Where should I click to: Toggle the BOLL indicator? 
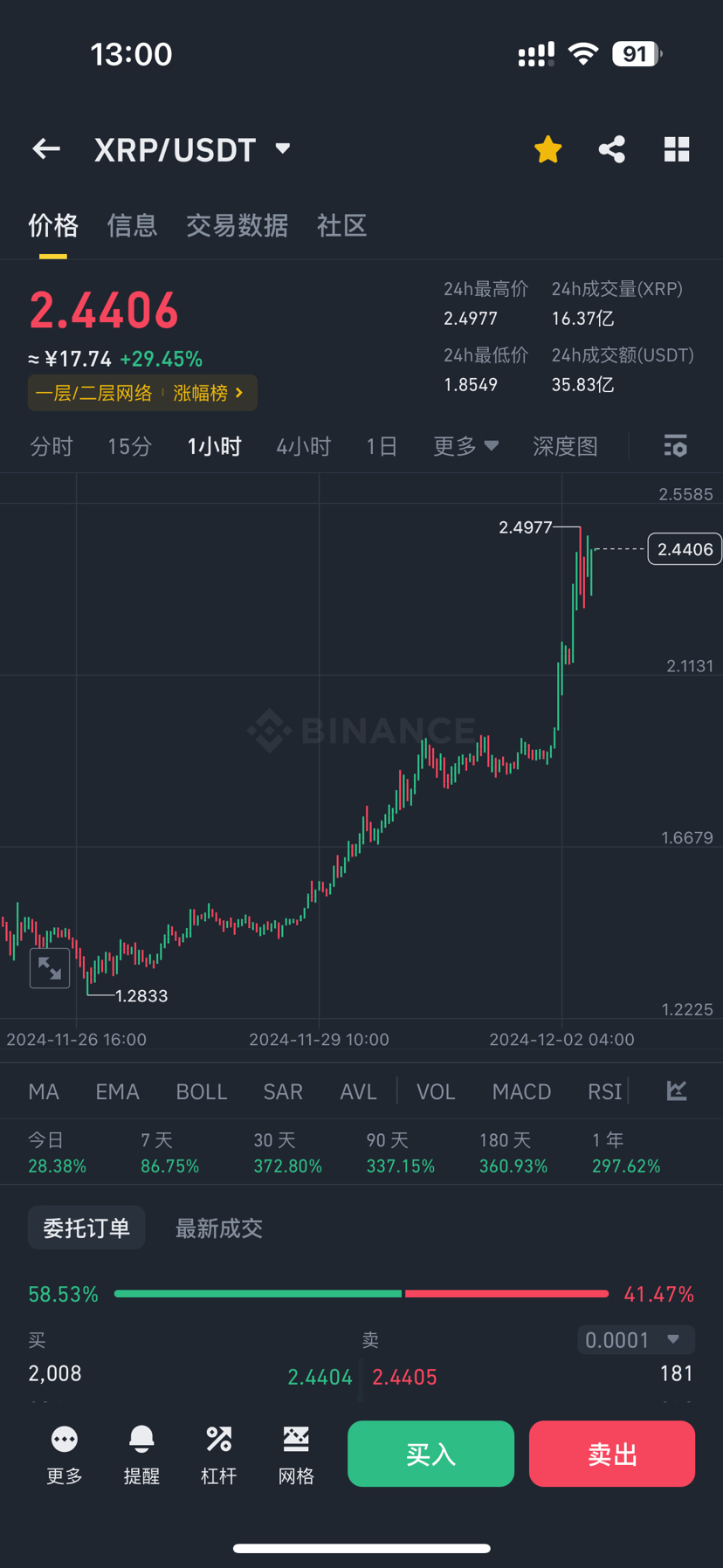click(x=202, y=1091)
